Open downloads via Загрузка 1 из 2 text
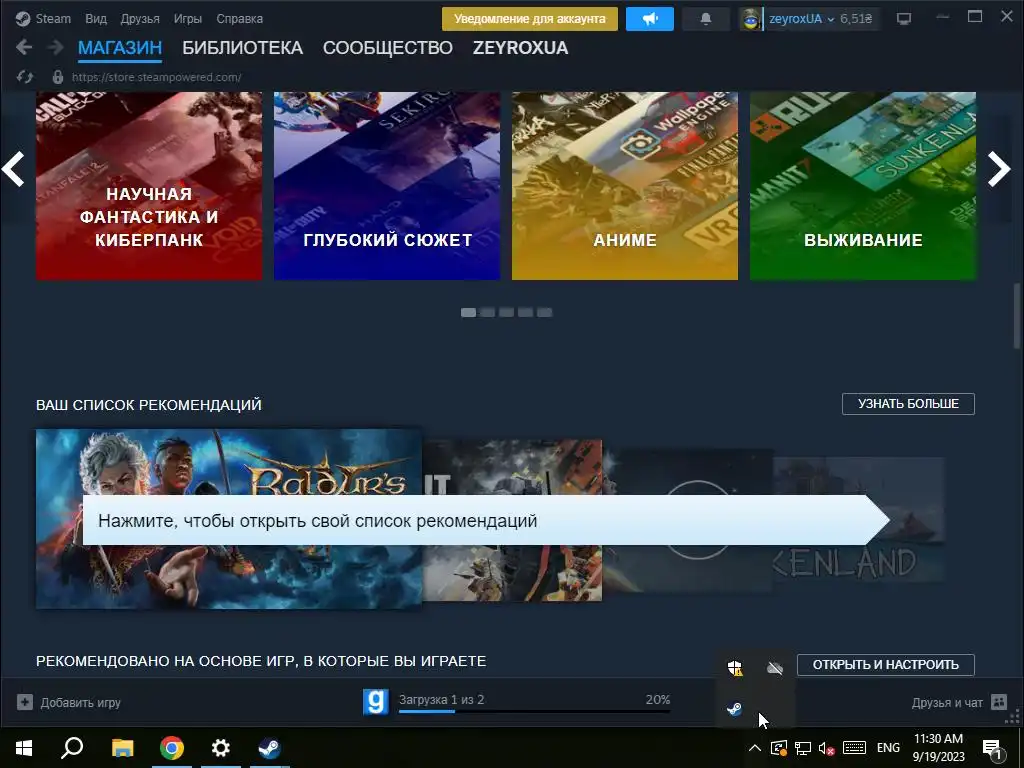This screenshot has width=1024, height=768. (441, 699)
